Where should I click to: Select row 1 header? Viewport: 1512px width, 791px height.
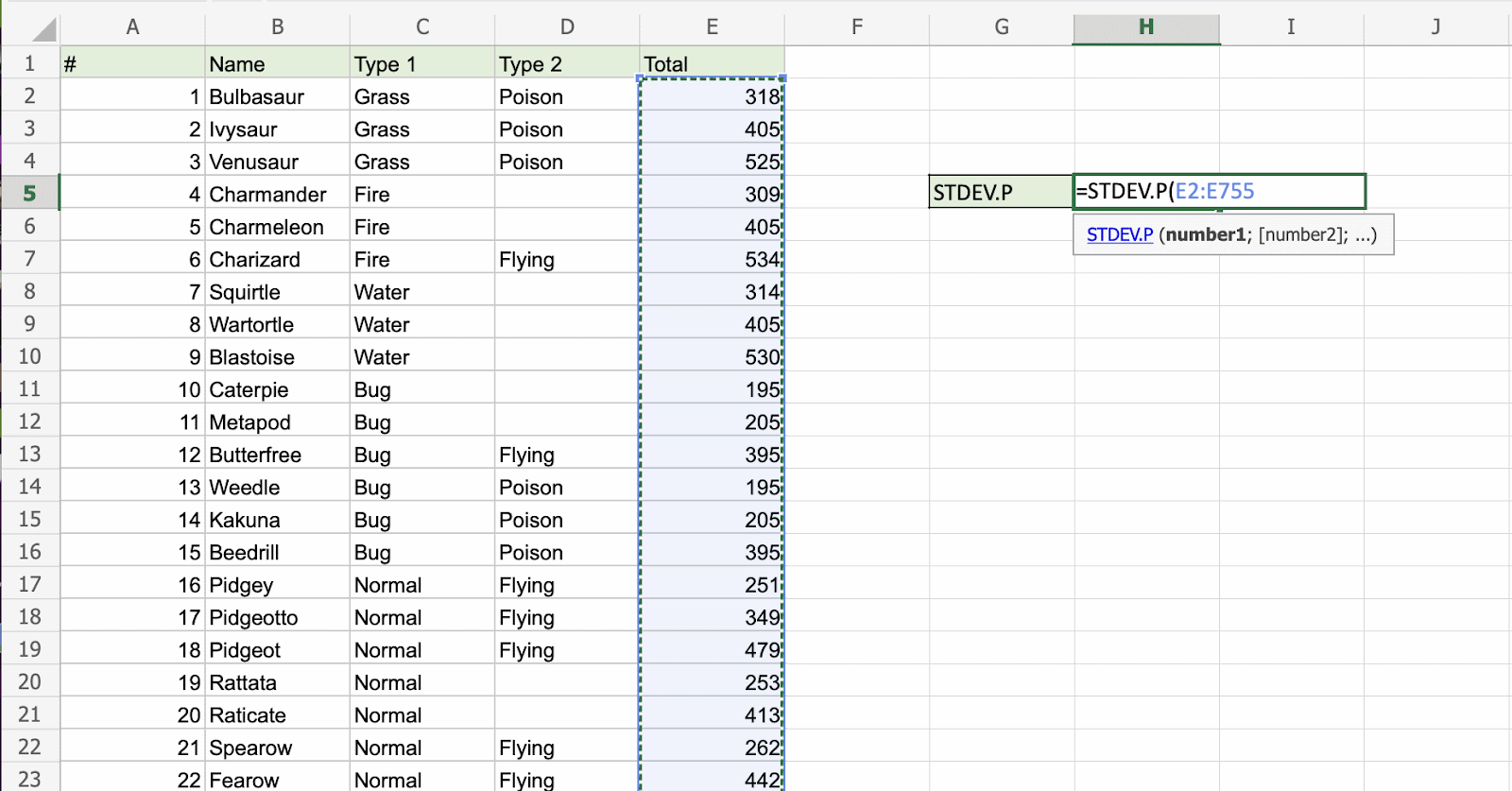(x=29, y=64)
